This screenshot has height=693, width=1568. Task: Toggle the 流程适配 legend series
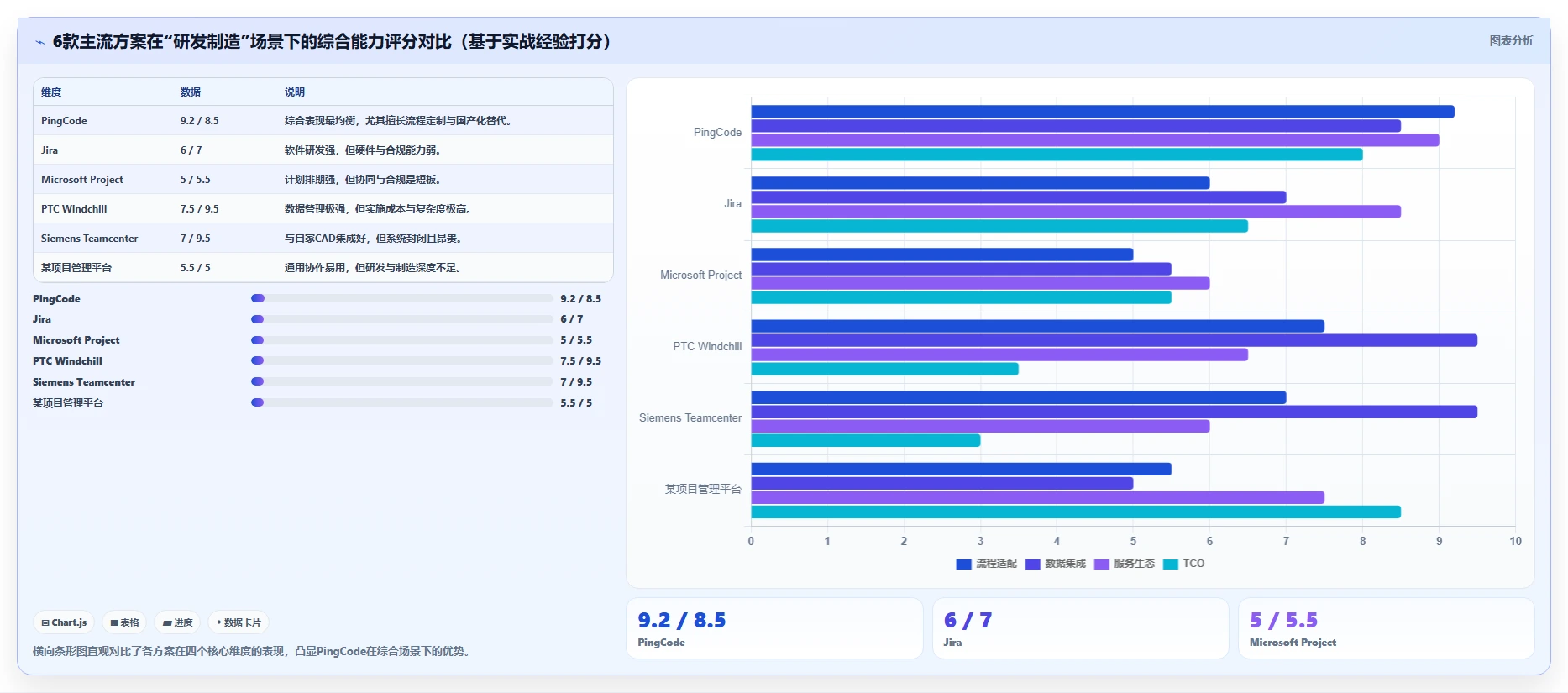tap(986, 564)
